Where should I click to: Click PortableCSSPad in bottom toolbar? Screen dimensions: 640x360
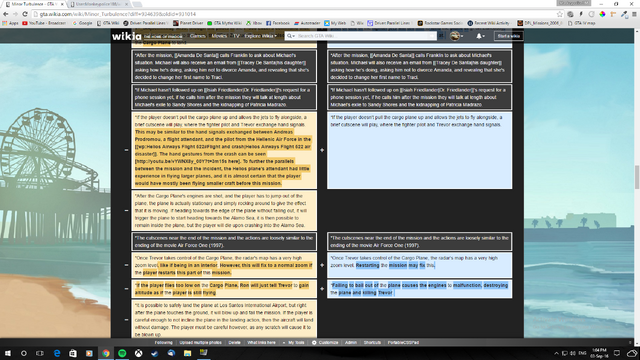click(x=403, y=342)
